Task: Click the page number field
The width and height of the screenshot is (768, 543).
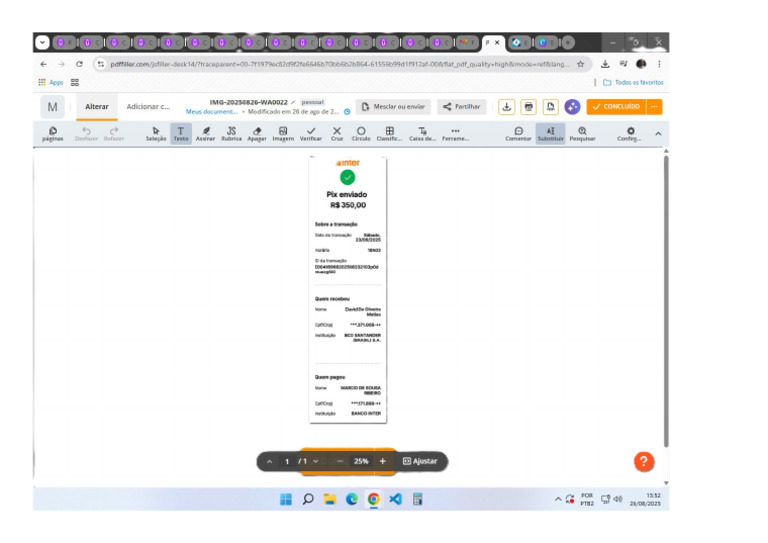Action: click(287, 461)
